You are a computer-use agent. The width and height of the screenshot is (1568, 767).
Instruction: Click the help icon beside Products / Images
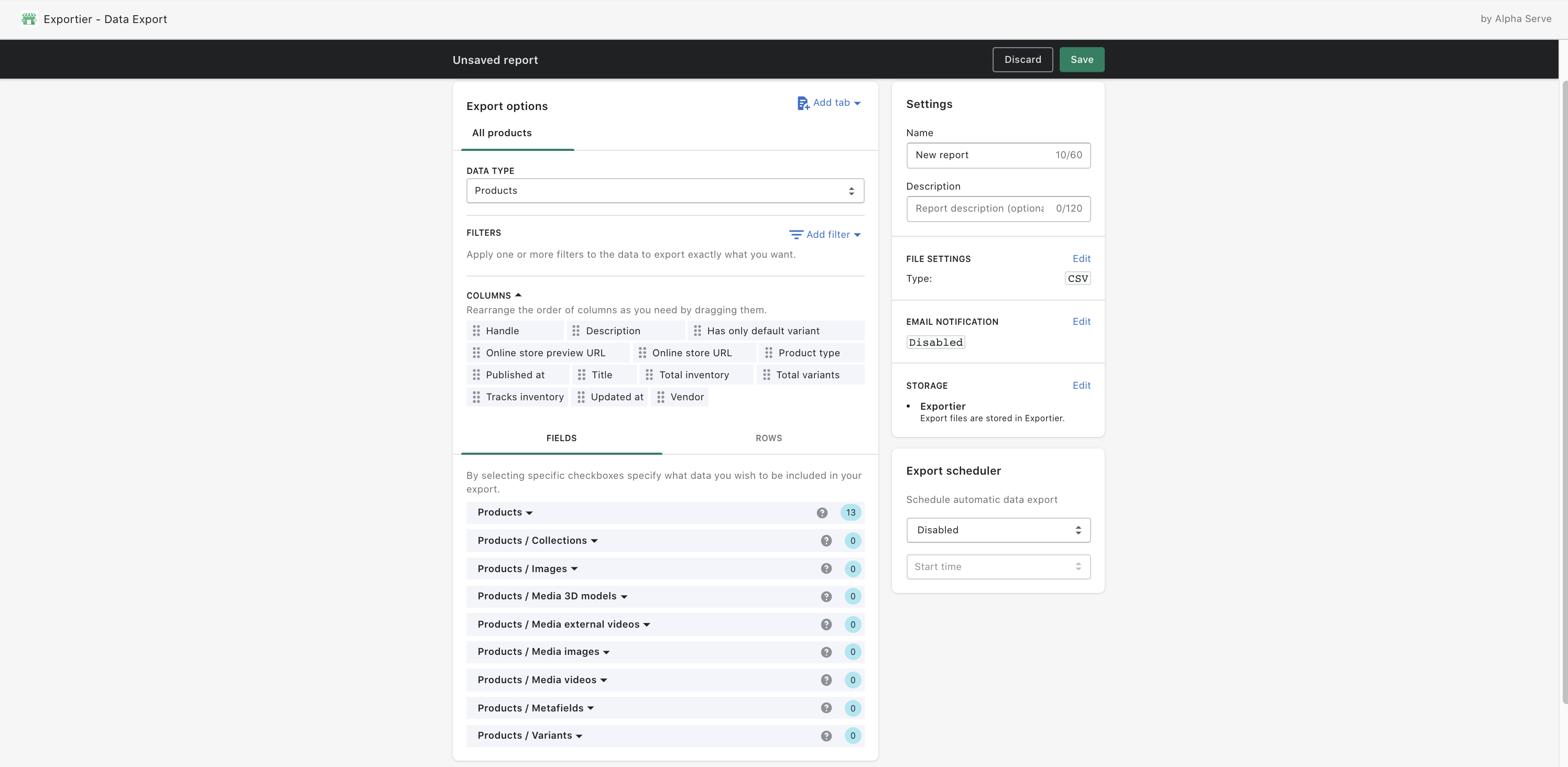coord(826,568)
